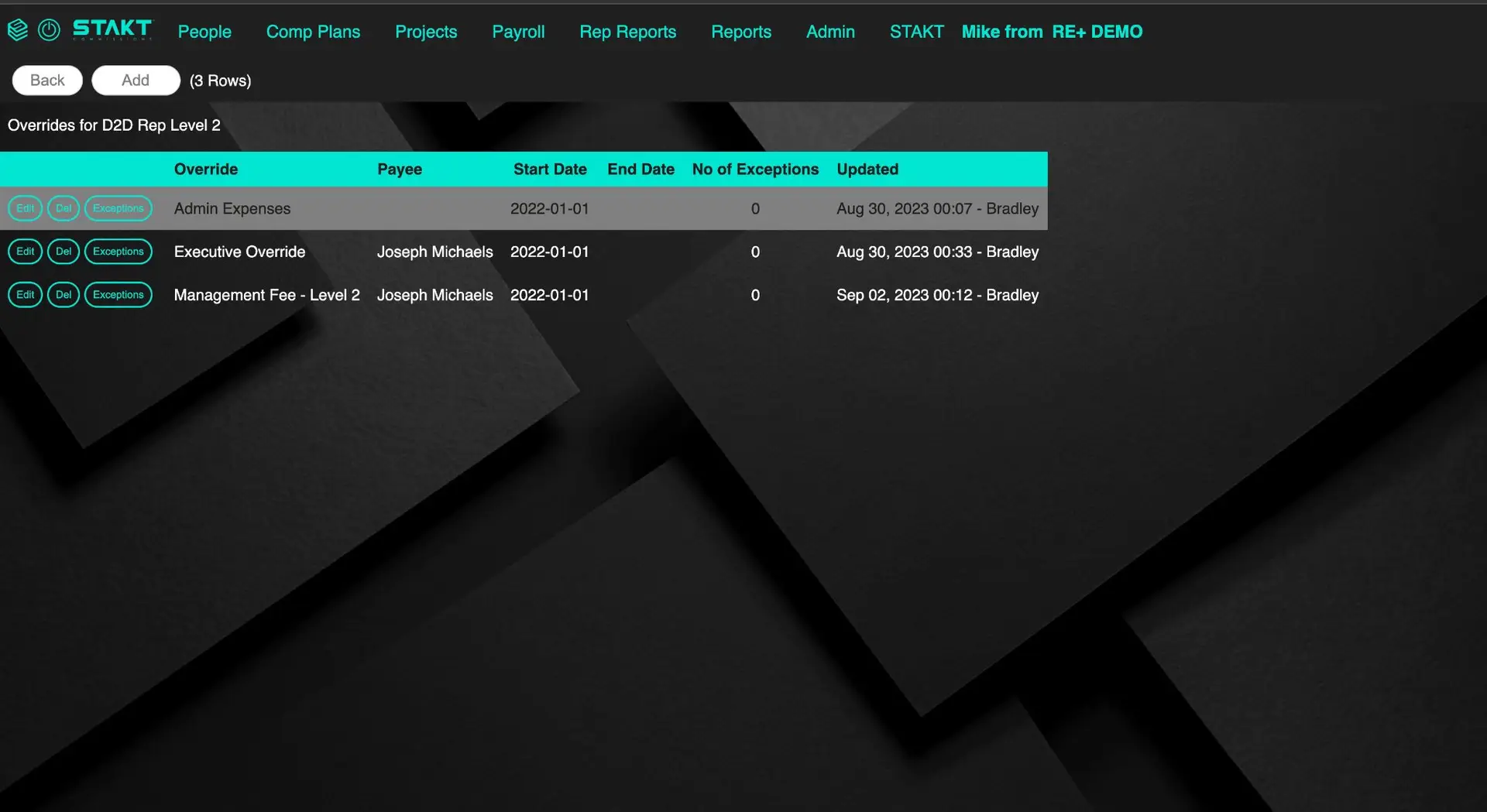Open the Reports menu

(x=741, y=32)
